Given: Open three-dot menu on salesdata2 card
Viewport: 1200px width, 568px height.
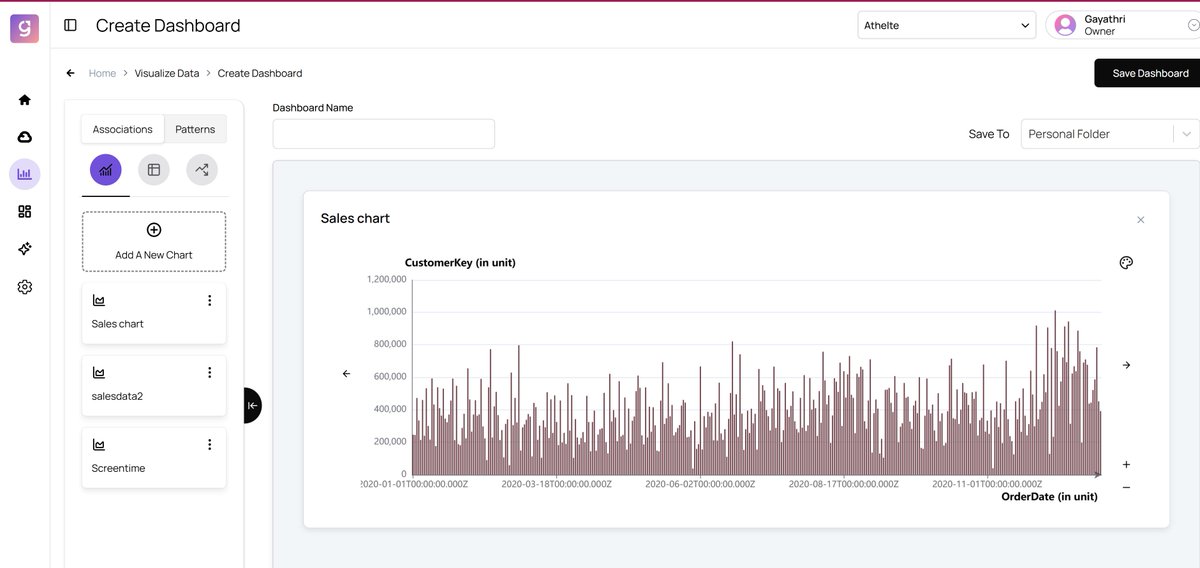Looking at the screenshot, I should click(x=209, y=372).
